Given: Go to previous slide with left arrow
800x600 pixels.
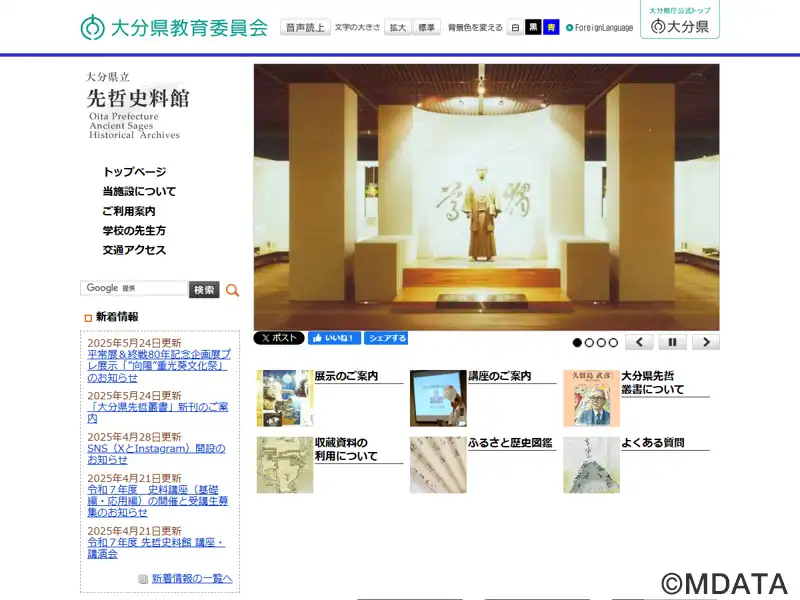Looking at the screenshot, I should click(x=639, y=342).
